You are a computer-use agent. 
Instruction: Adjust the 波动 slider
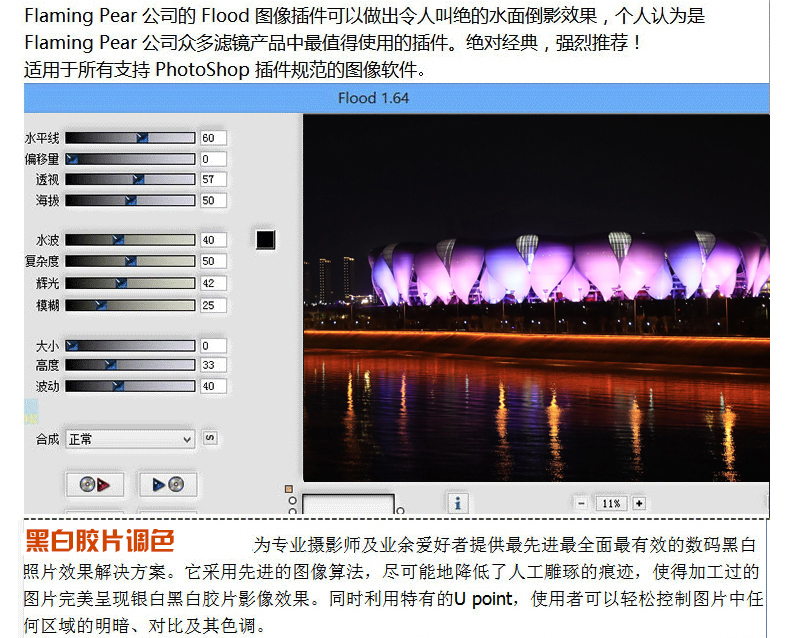(130, 386)
